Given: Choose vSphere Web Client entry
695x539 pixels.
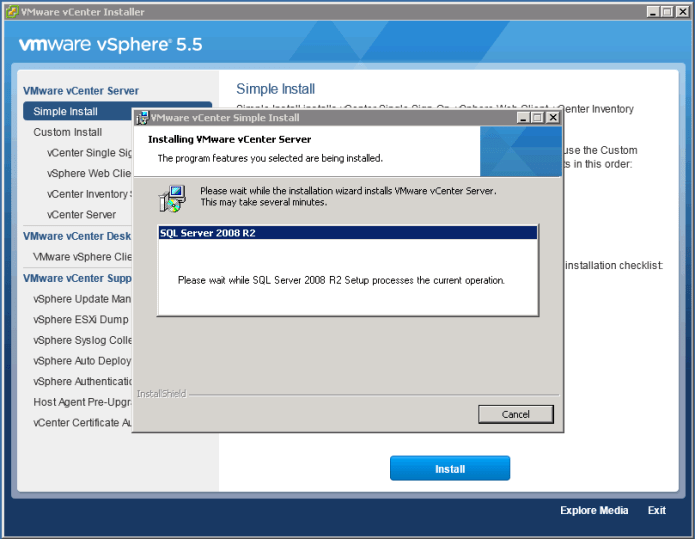Looking at the screenshot, I should click(x=89, y=173).
